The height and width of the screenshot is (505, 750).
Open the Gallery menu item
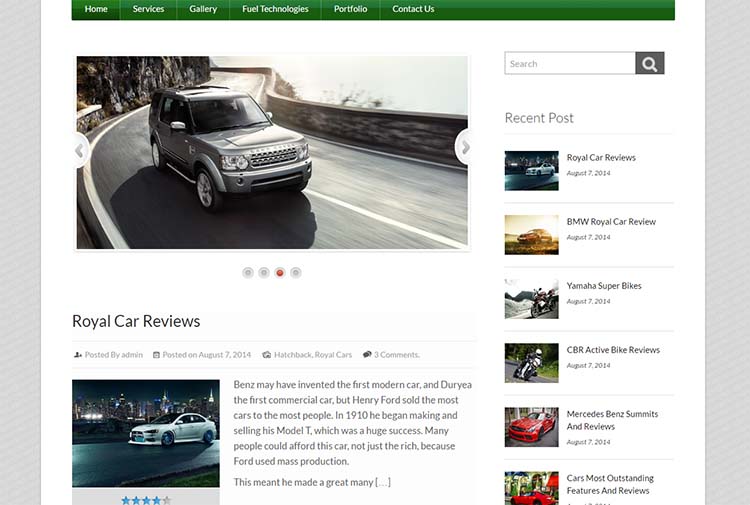(x=203, y=9)
